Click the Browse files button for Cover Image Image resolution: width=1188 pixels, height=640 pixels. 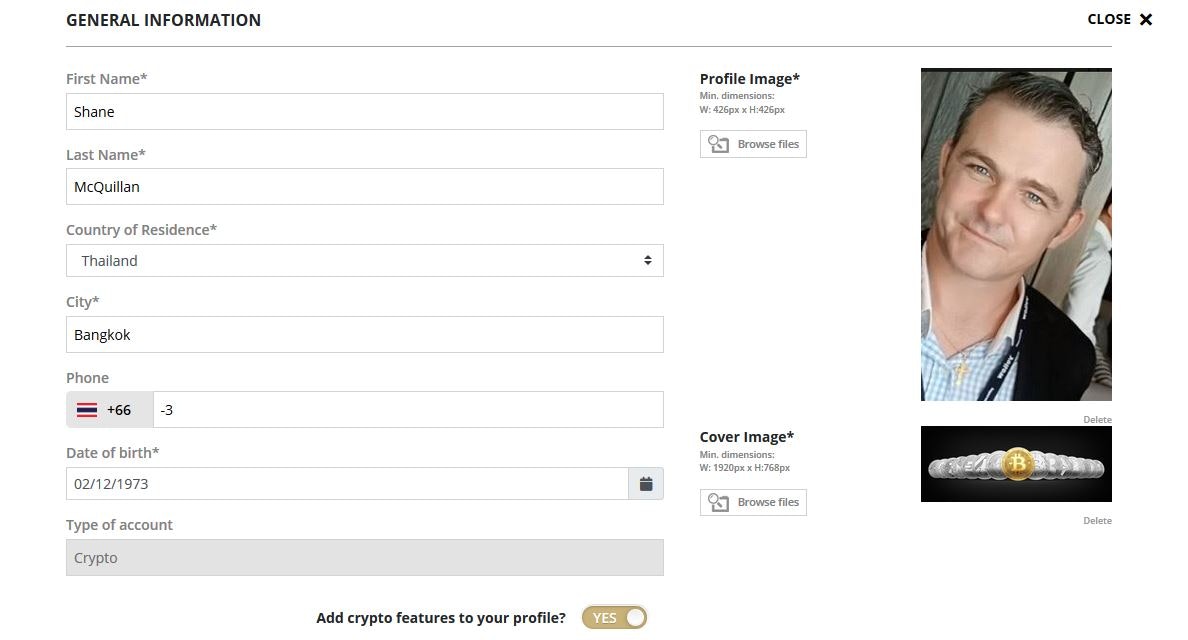pyautogui.click(x=753, y=502)
